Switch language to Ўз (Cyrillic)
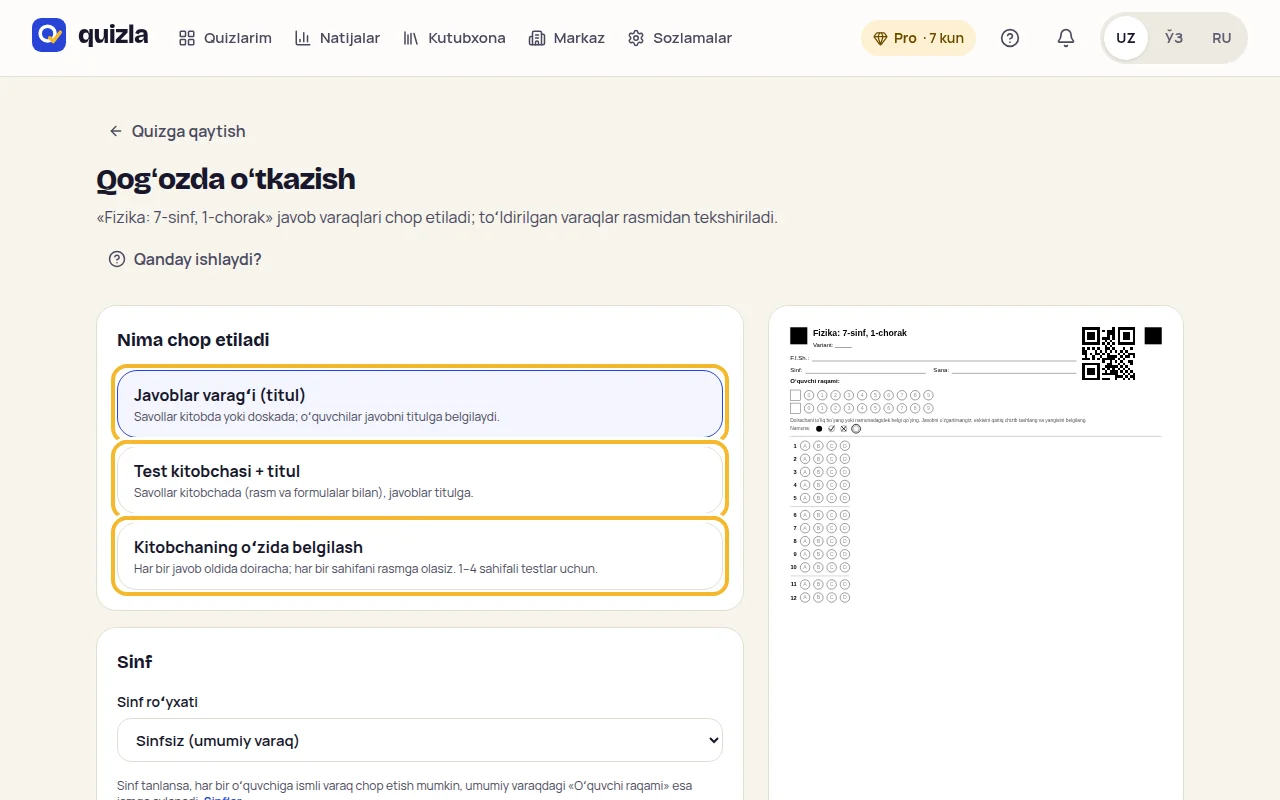The image size is (1280, 800). [1174, 38]
